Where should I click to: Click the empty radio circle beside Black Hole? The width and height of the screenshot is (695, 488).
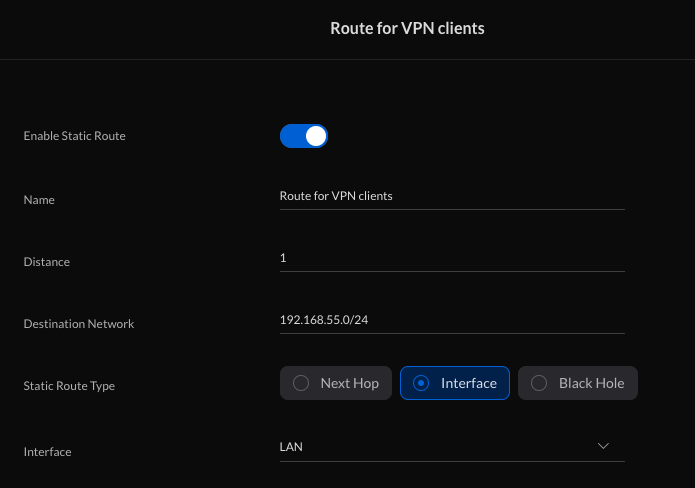tap(539, 383)
